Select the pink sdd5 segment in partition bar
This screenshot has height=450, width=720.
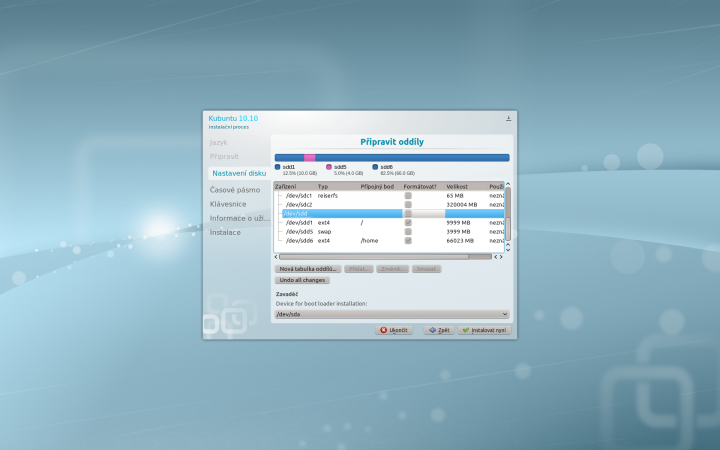click(309, 158)
